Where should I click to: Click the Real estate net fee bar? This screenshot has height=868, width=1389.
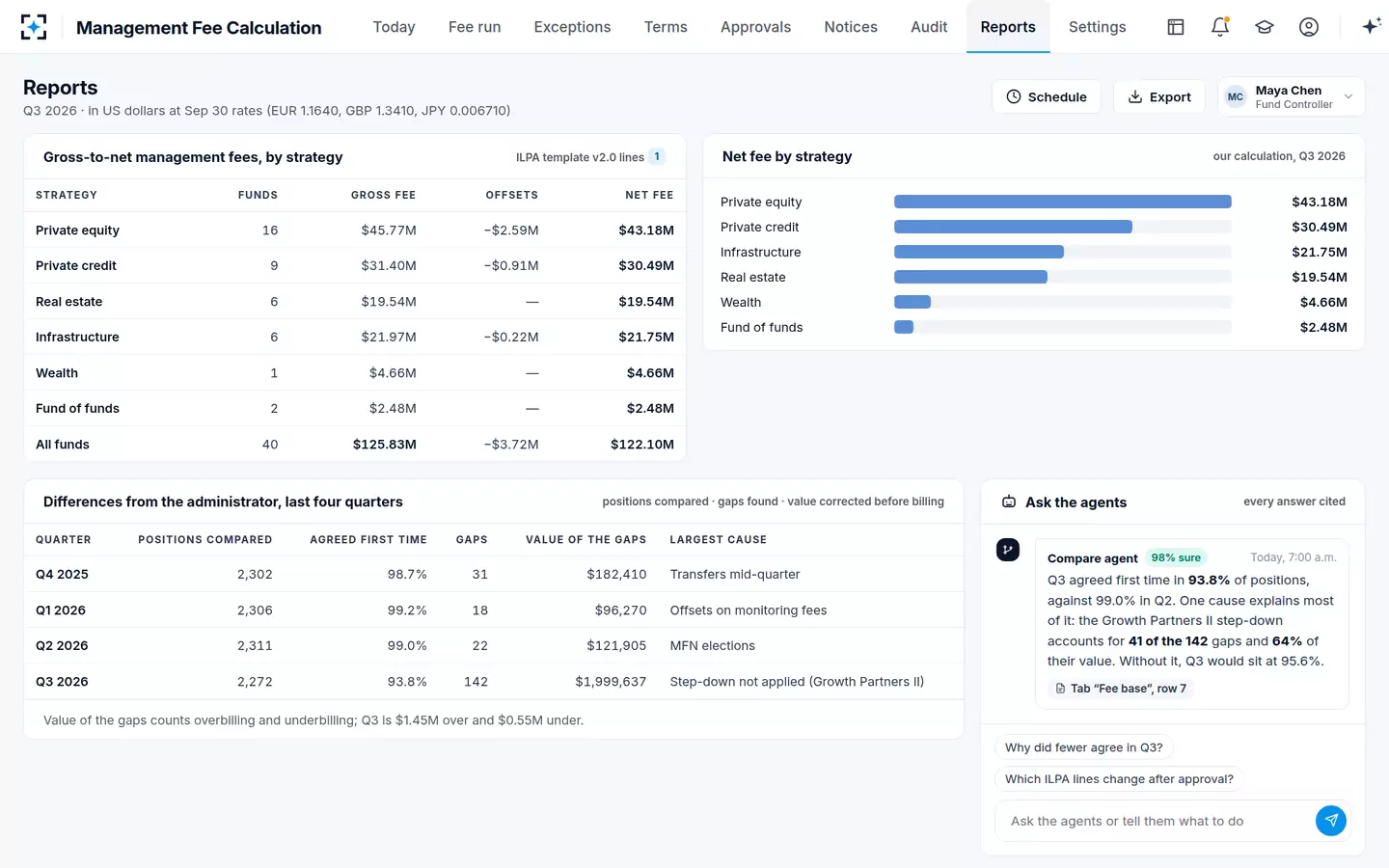970,277
